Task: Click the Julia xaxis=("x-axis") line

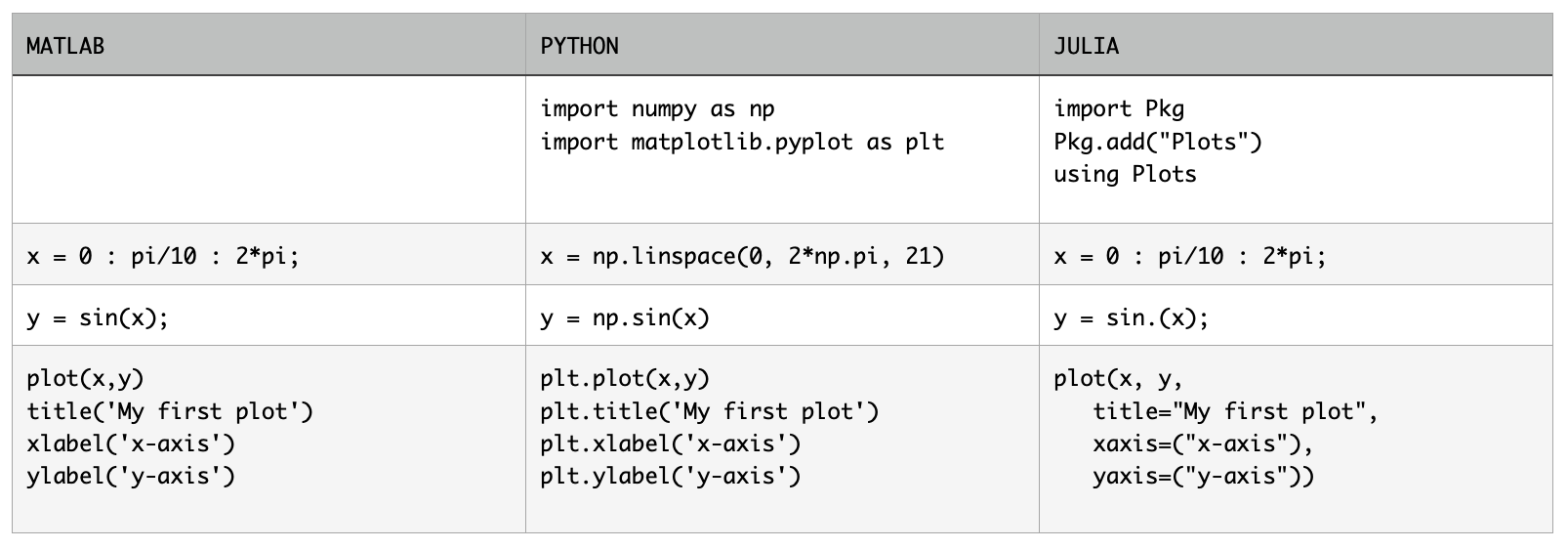Action: (x=1203, y=443)
